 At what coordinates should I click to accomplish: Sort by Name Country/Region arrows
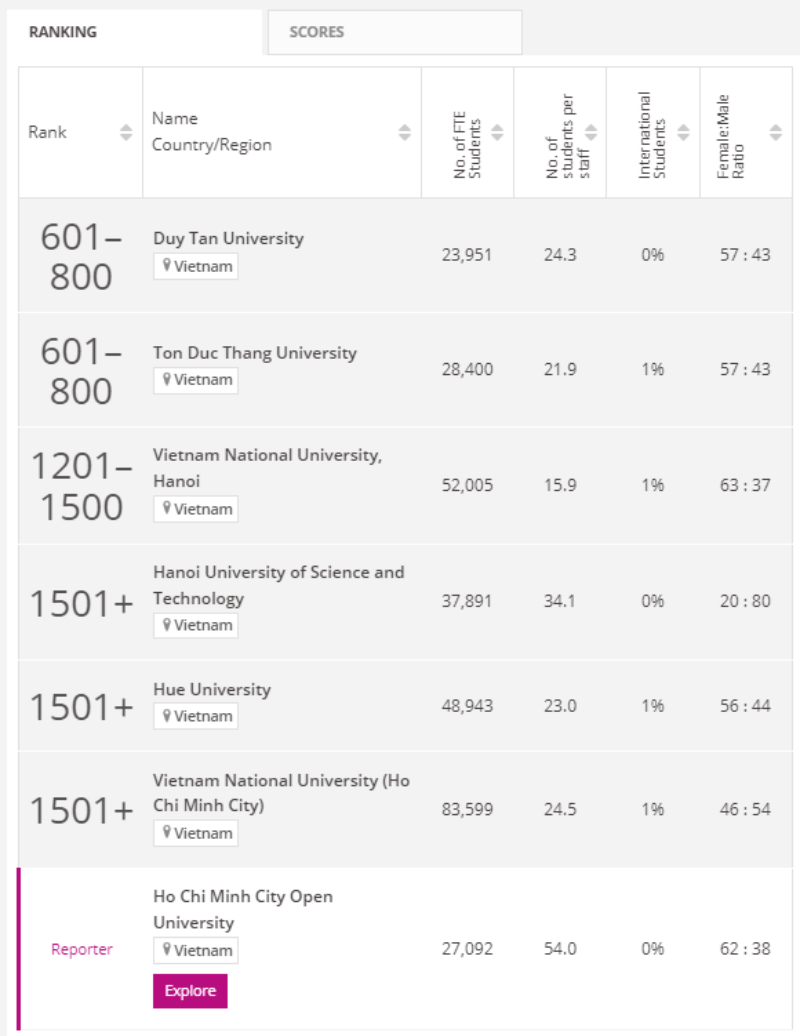point(404,132)
